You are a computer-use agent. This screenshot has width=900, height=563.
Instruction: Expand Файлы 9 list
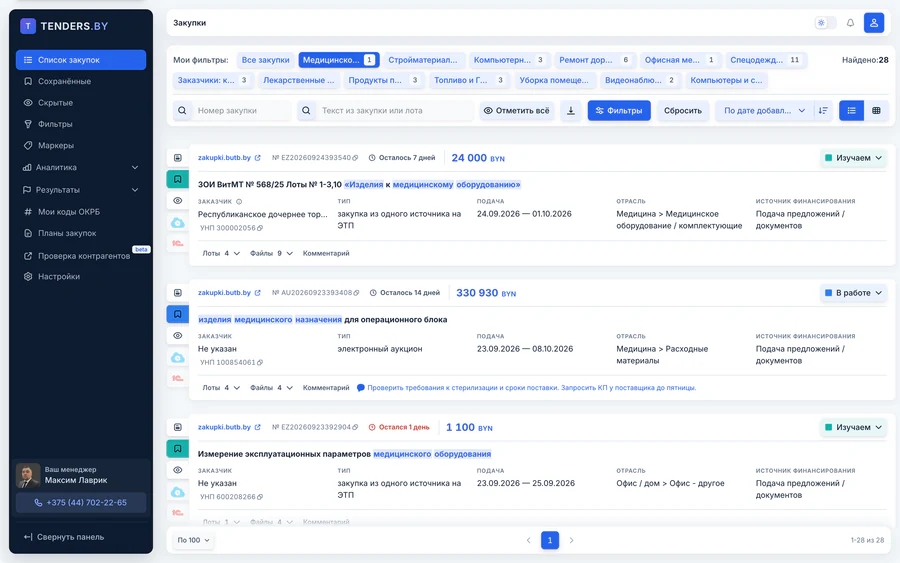271,253
